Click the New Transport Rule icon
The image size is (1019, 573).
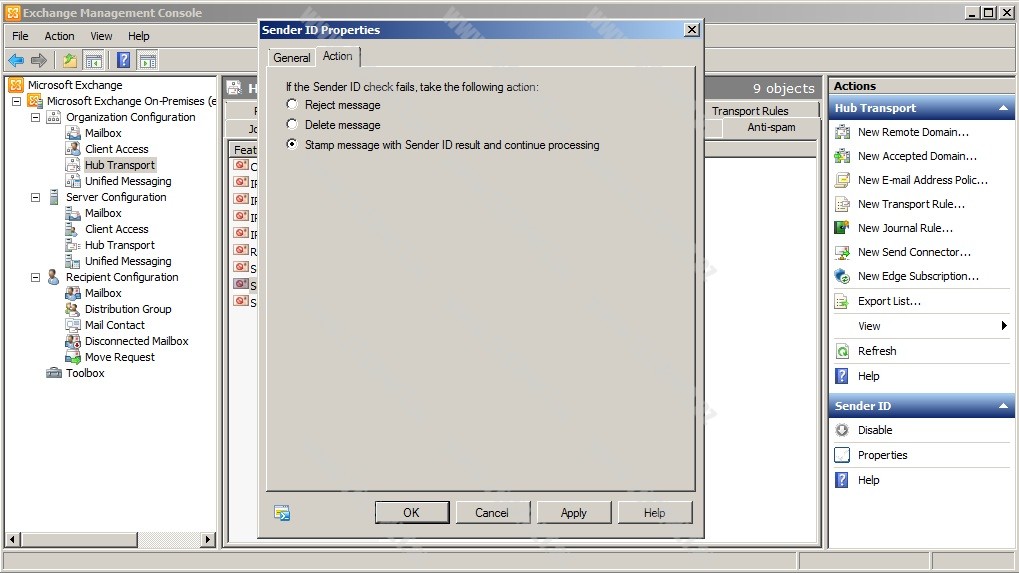coord(842,204)
